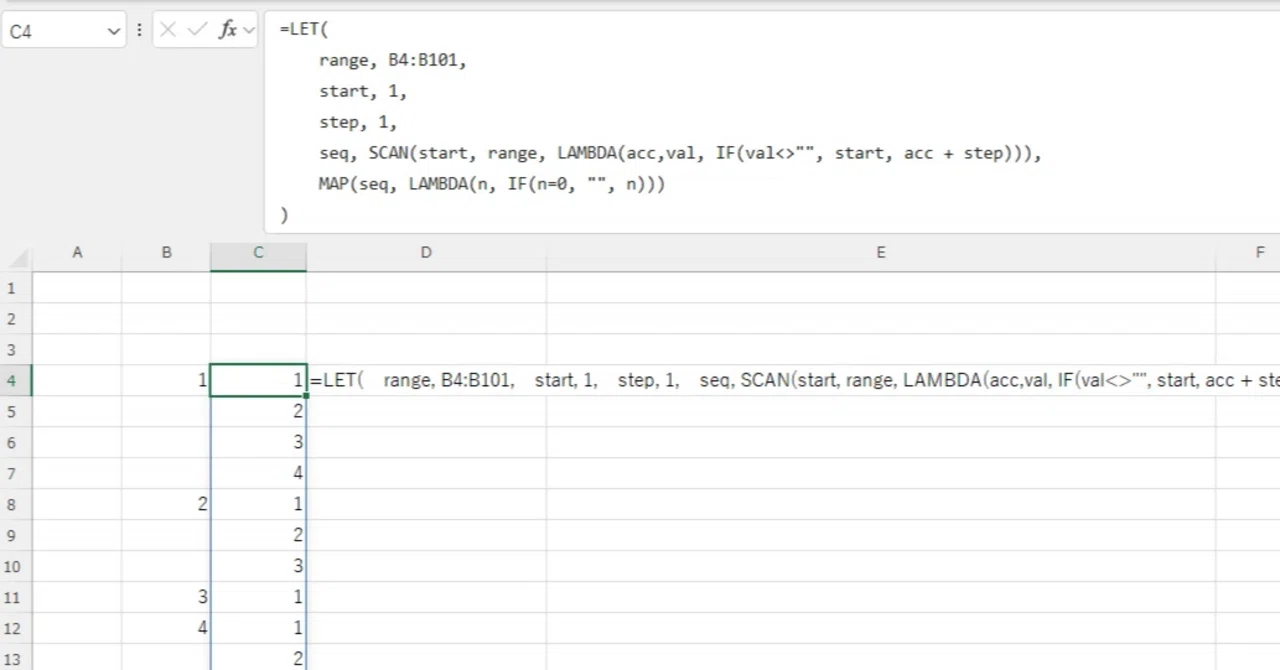This screenshot has width=1280, height=670.
Task: Click active cell C4
Action: click(258, 381)
